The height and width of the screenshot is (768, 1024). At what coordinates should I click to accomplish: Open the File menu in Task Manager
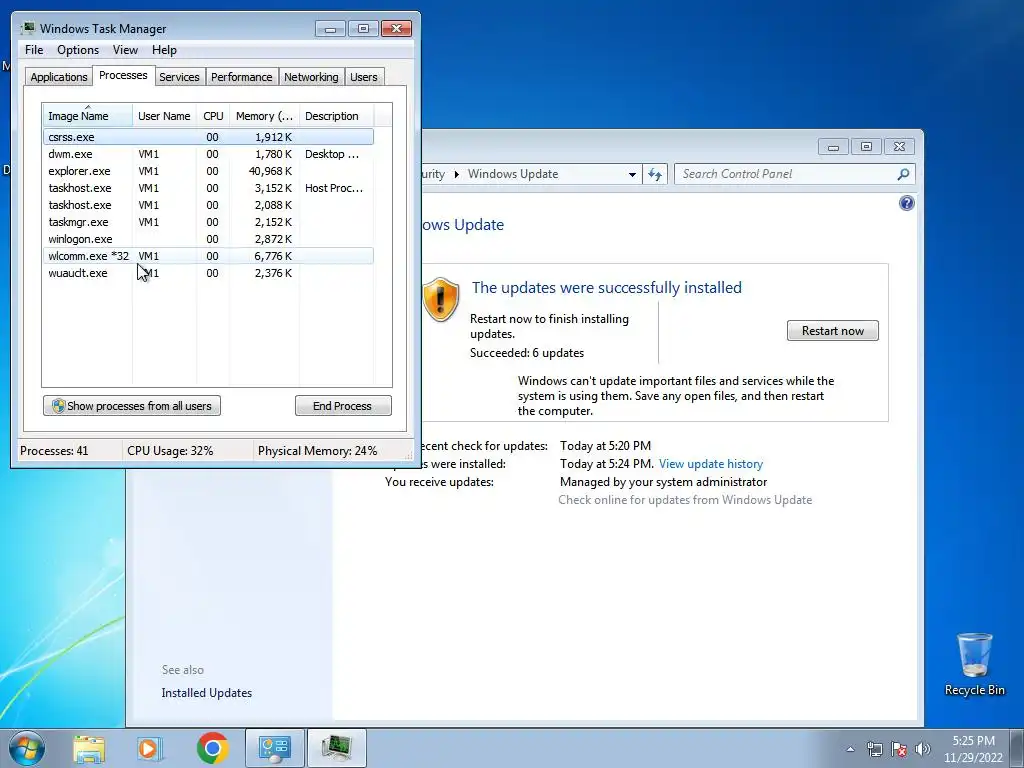[34, 50]
